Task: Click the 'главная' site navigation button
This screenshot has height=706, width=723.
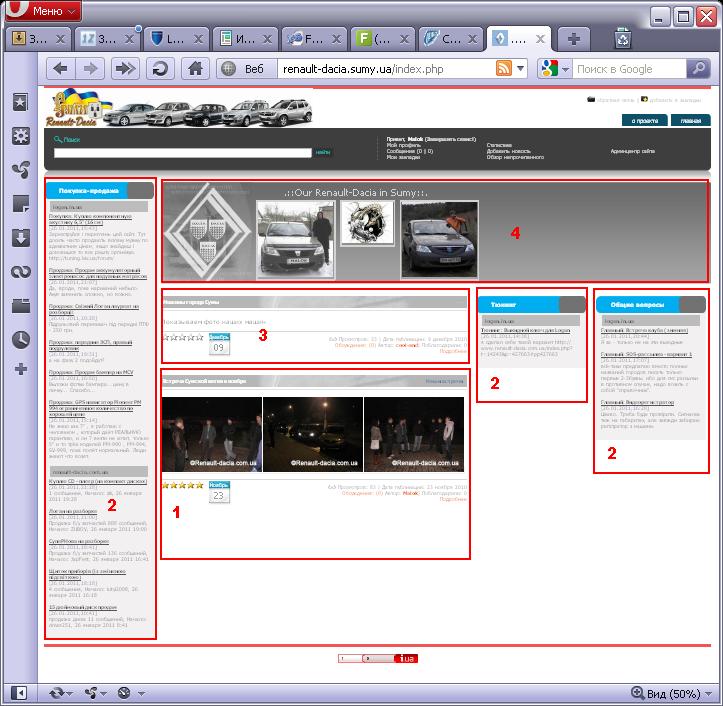Action: point(690,120)
